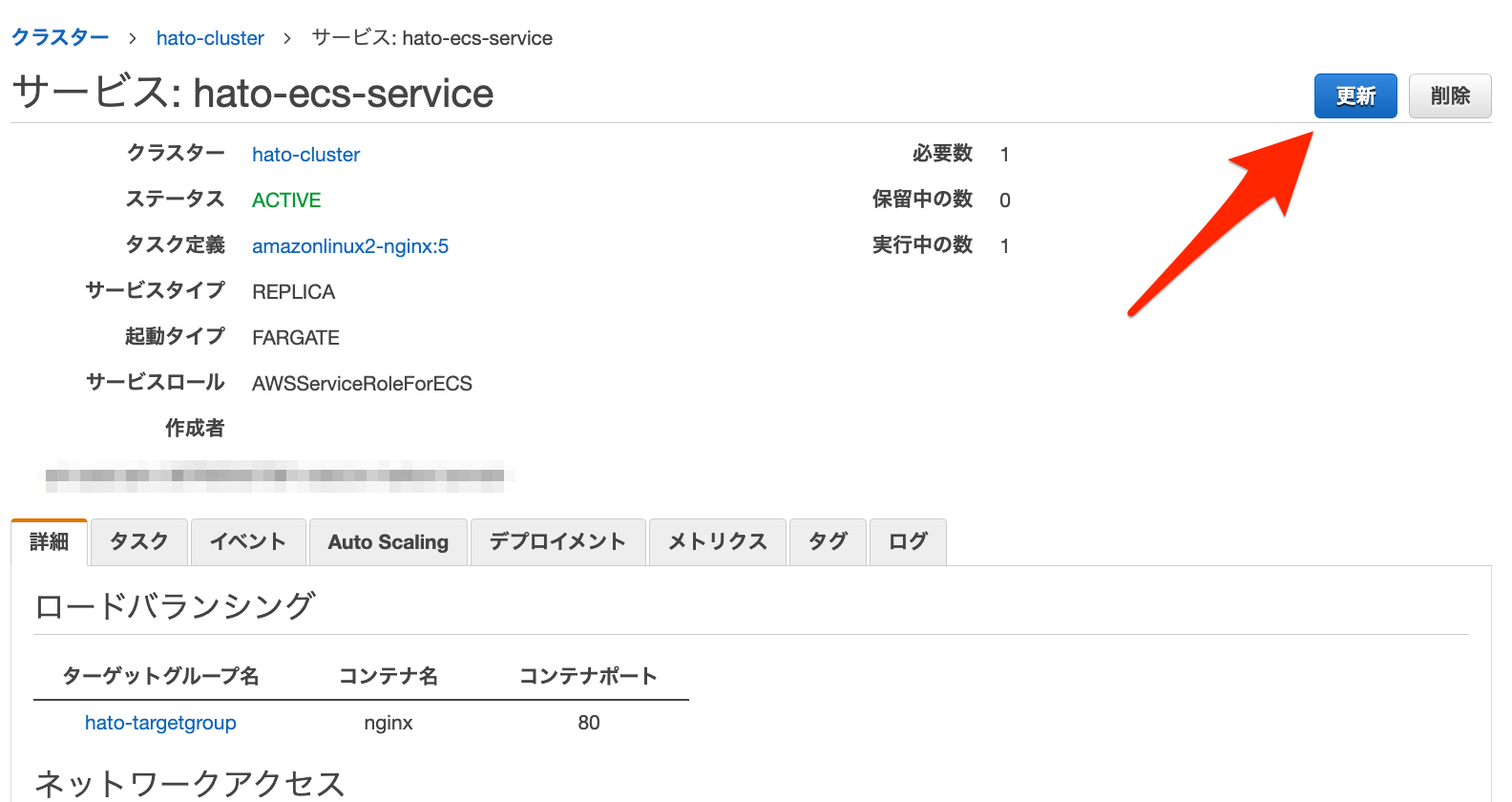Click the ネットワークアクセス section heading
This screenshot has width=1512, height=802.
[x=190, y=784]
